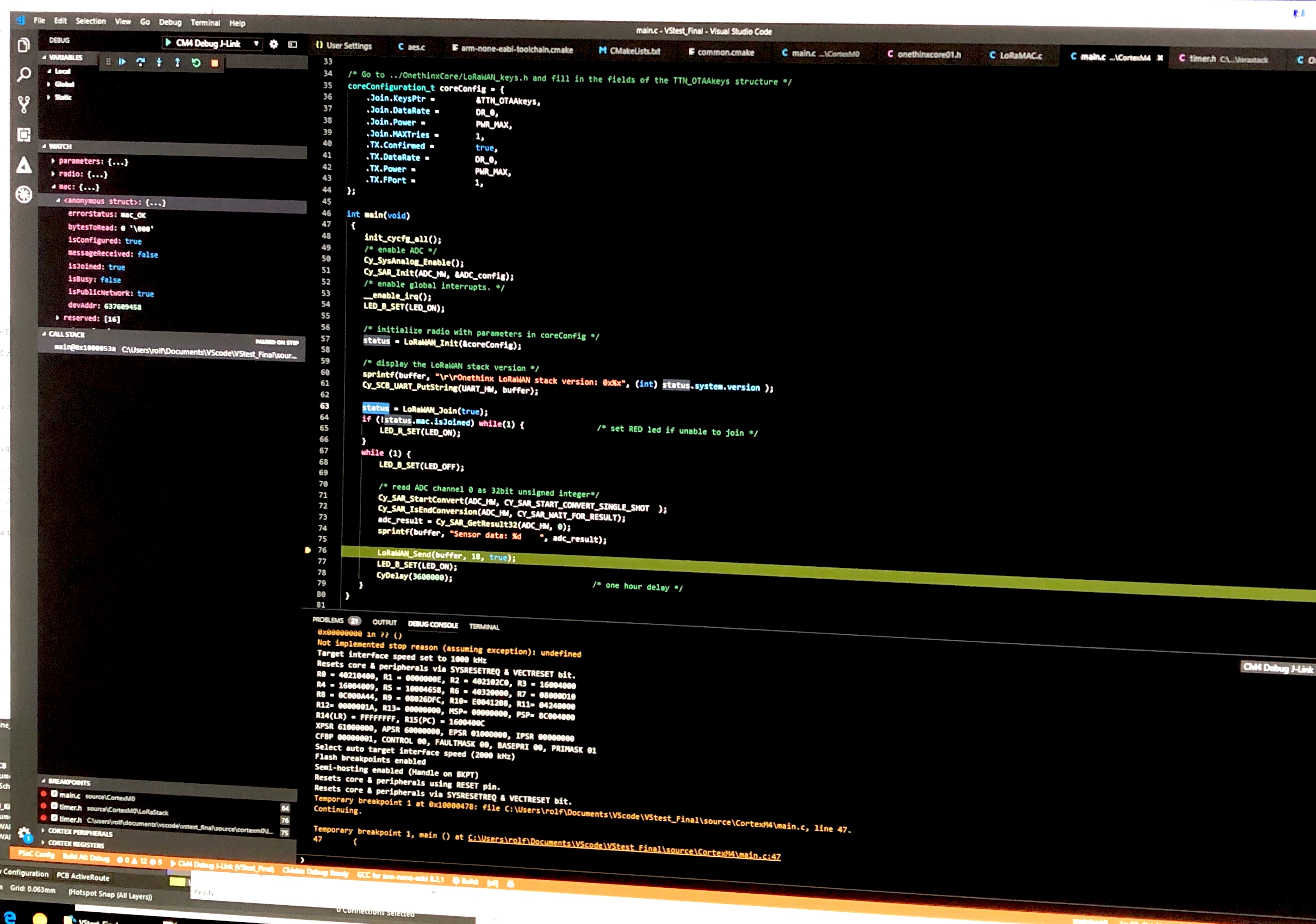The height and width of the screenshot is (924, 1316).
Task: Open the OUTPUT panel tab
Action: click(384, 622)
